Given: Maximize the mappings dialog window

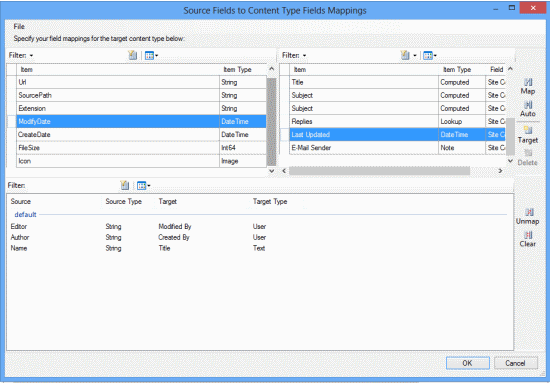Looking at the screenshot, I should pyautogui.click(x=512, y=8).
